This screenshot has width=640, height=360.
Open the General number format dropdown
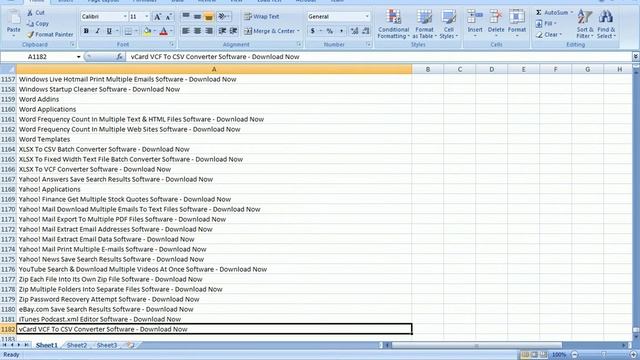pos(367,16)
